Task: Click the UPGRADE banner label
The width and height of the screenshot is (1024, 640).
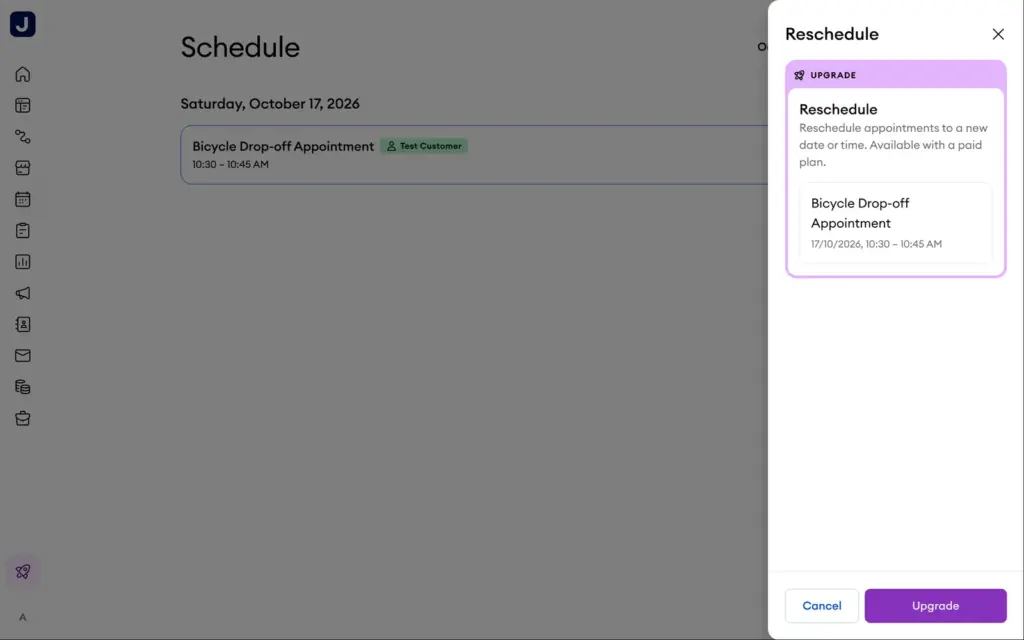Action: [833, 75]
